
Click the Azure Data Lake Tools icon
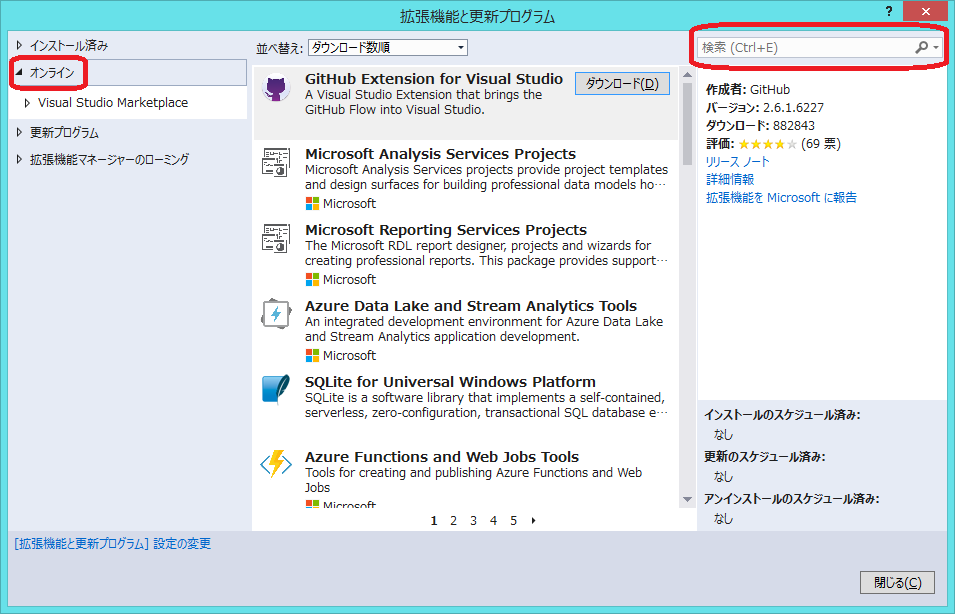point(276,314)
